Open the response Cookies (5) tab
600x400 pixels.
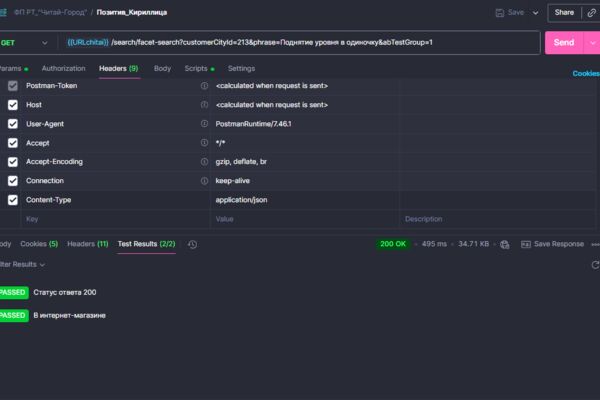tap(39, 244)
